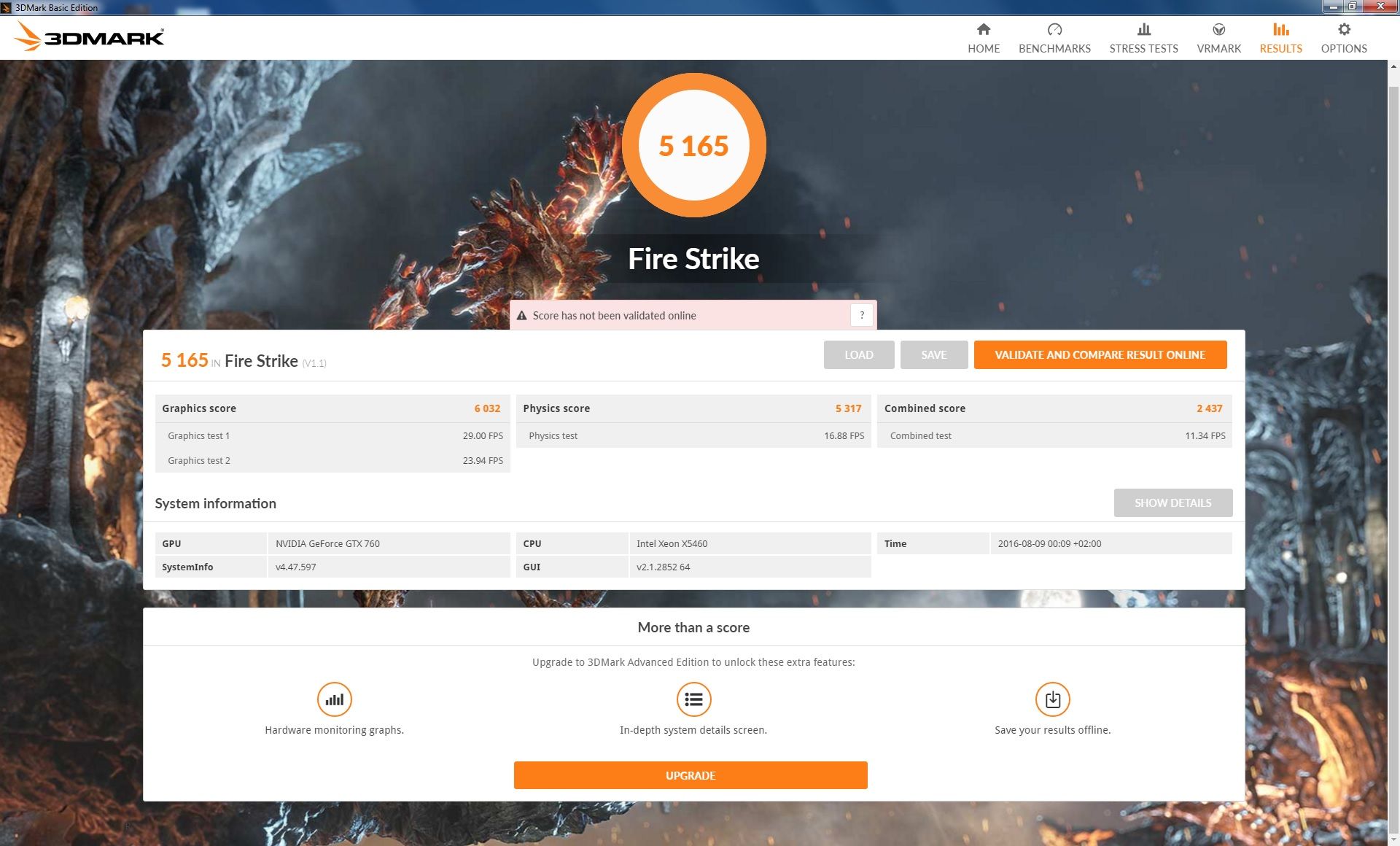Click the orange Upgrade button
1400x846 pixels.
pyautogui.click(x=690, y=775)
